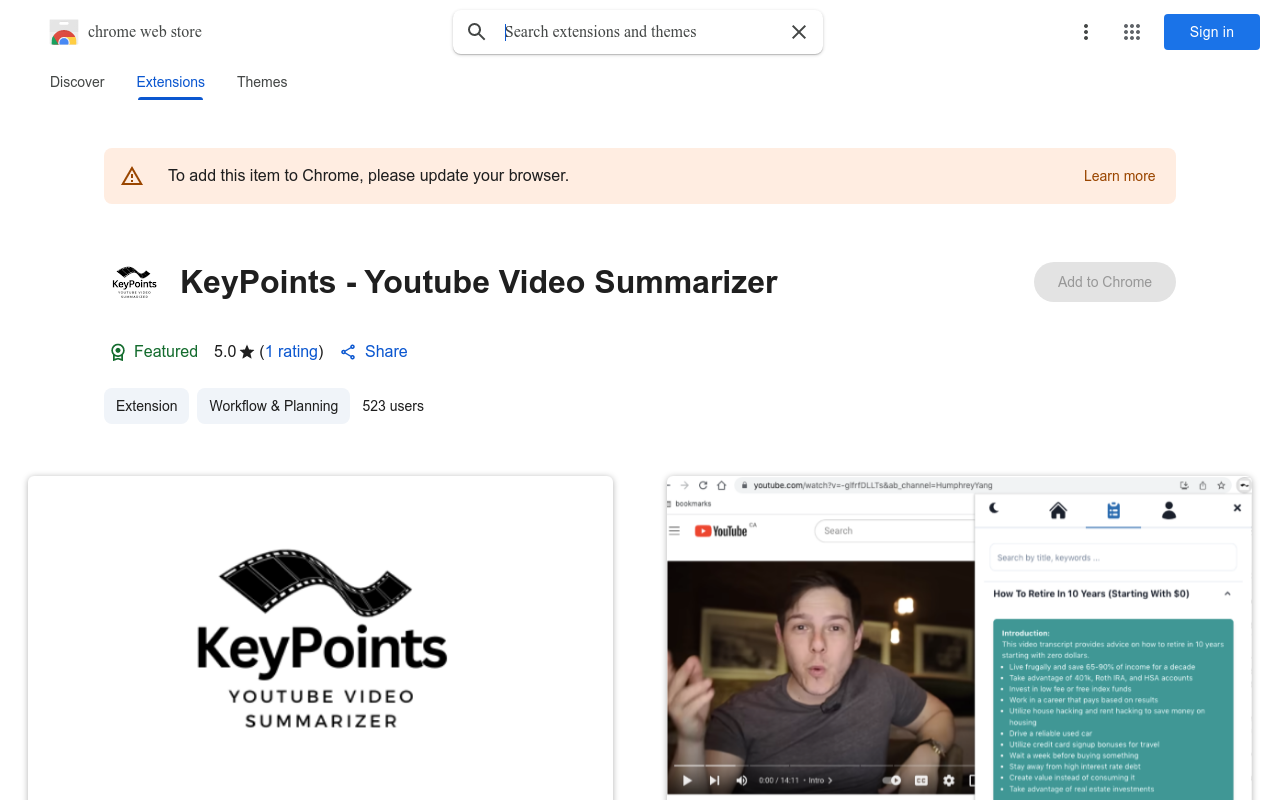Click the panel close X icon
Image resolution: width=1280 pixels, height=800 pixels.
click(x=1237, y=508)
